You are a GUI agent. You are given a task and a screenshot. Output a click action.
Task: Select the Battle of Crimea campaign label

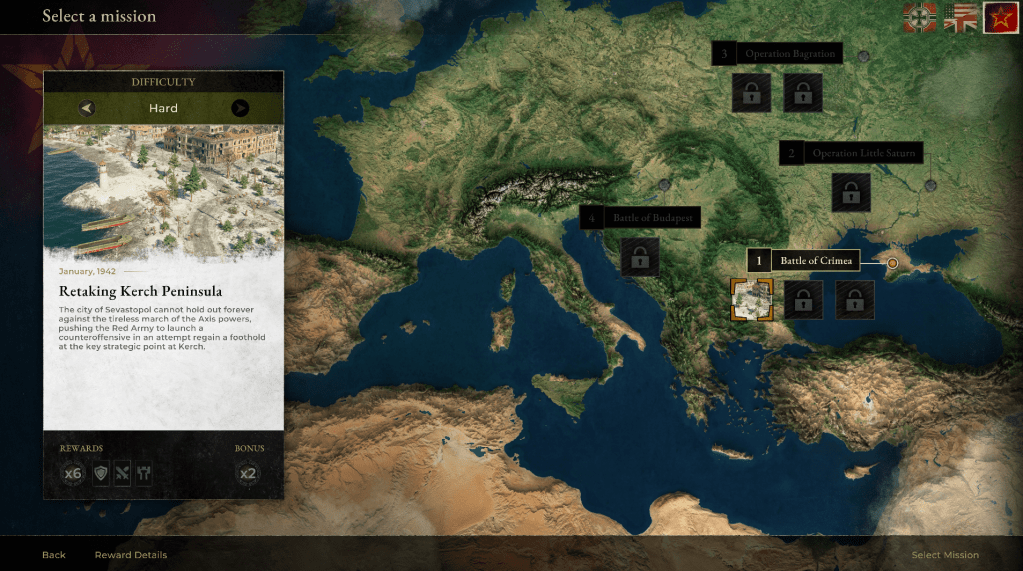pyautogui.click(x=816, y=261)
